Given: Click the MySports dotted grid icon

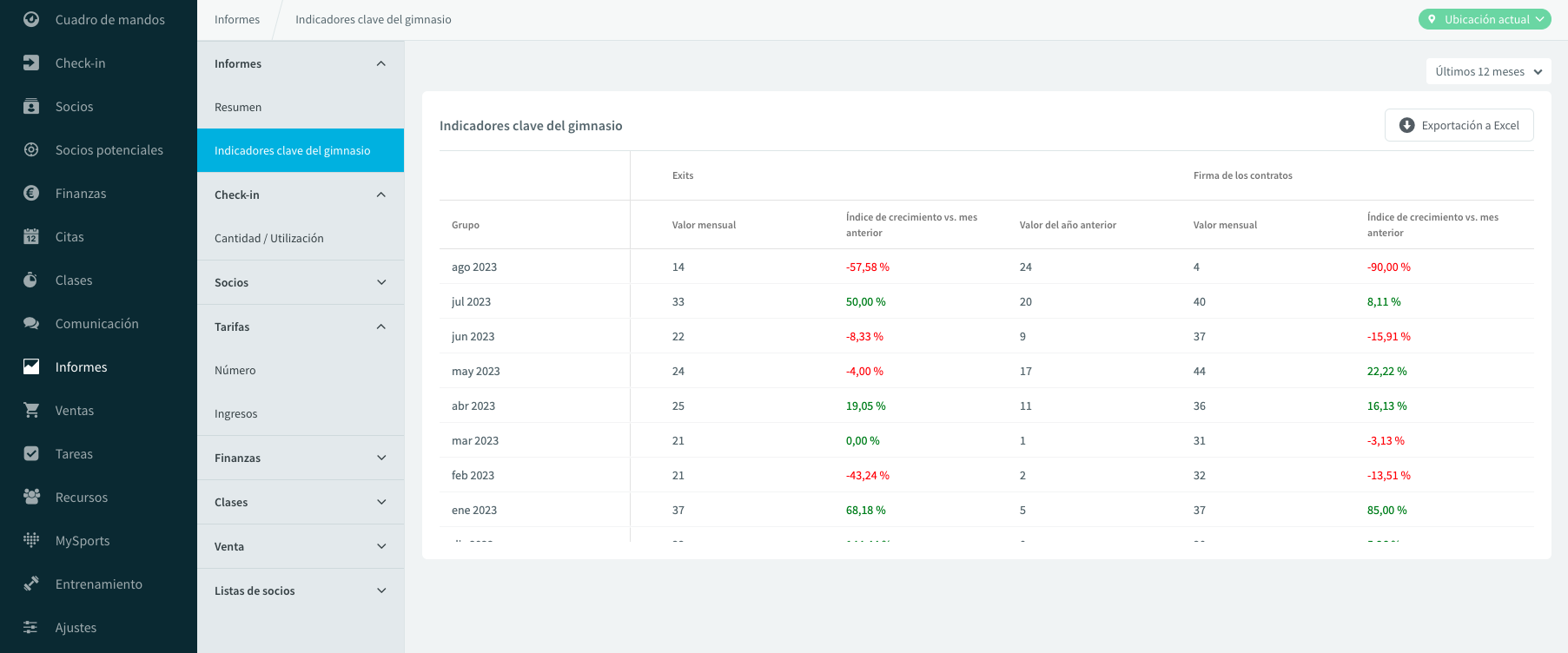Looking at the screenshot, I should coord(31,540).
